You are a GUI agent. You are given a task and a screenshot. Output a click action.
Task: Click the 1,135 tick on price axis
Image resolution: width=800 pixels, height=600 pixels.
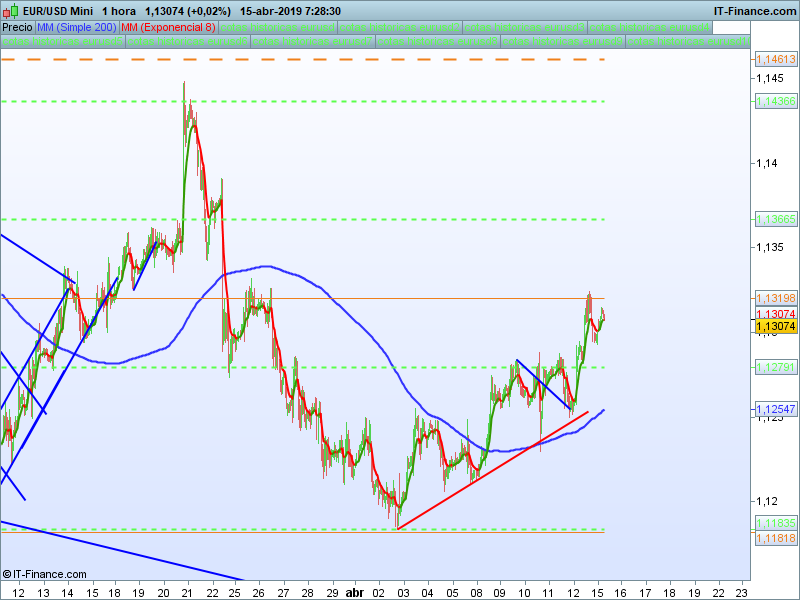click(770, 247)
